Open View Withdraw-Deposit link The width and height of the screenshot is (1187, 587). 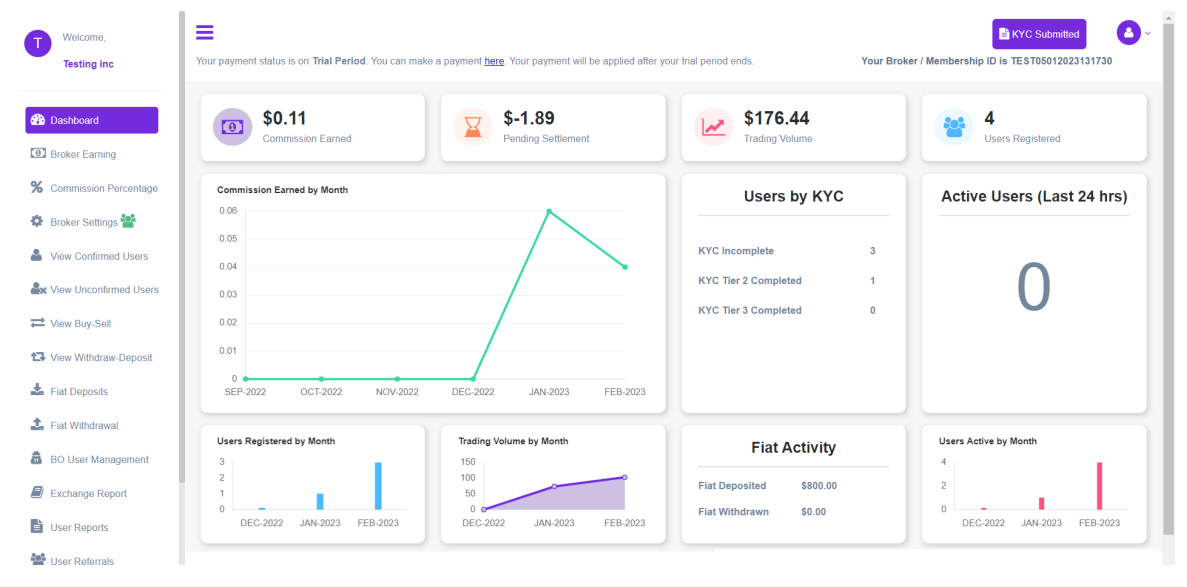pos(101,358)
